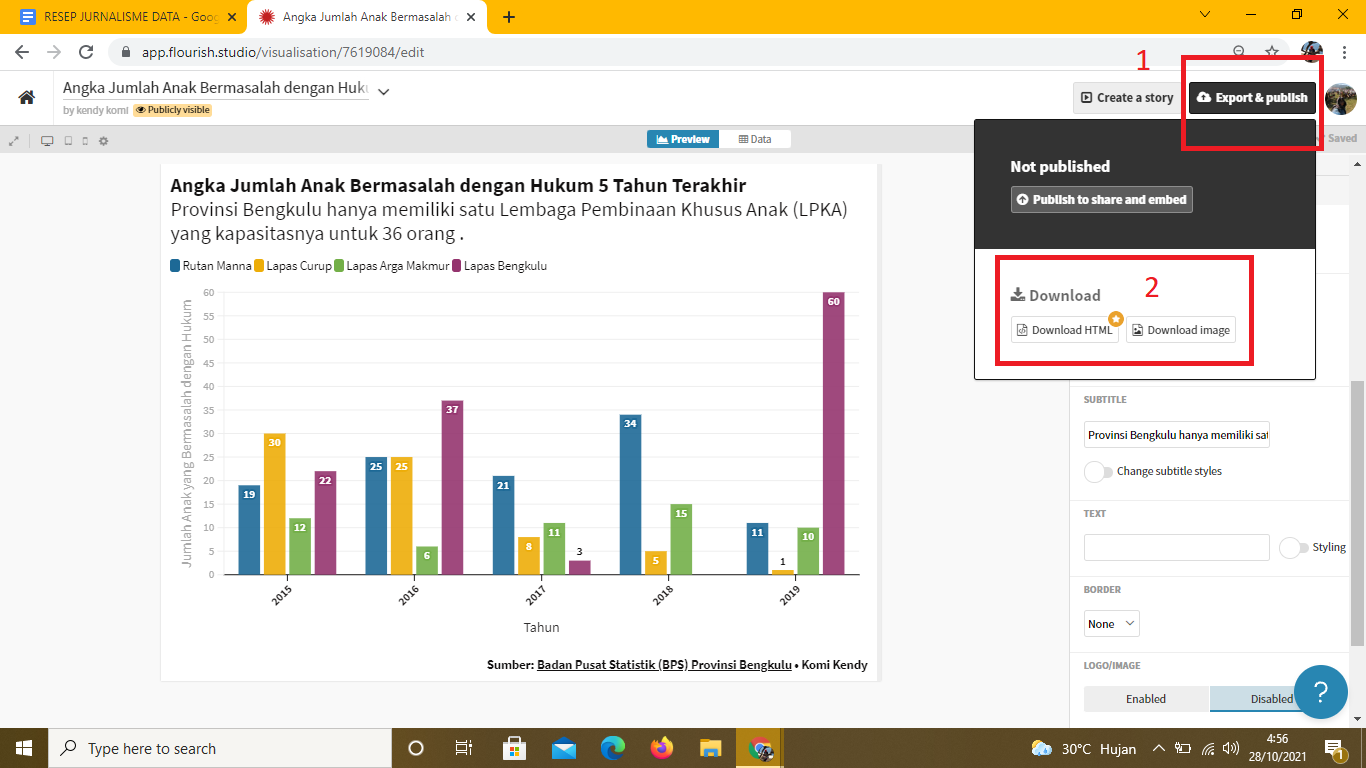Open the Border dropdown showing None

tap(1112, 624)
